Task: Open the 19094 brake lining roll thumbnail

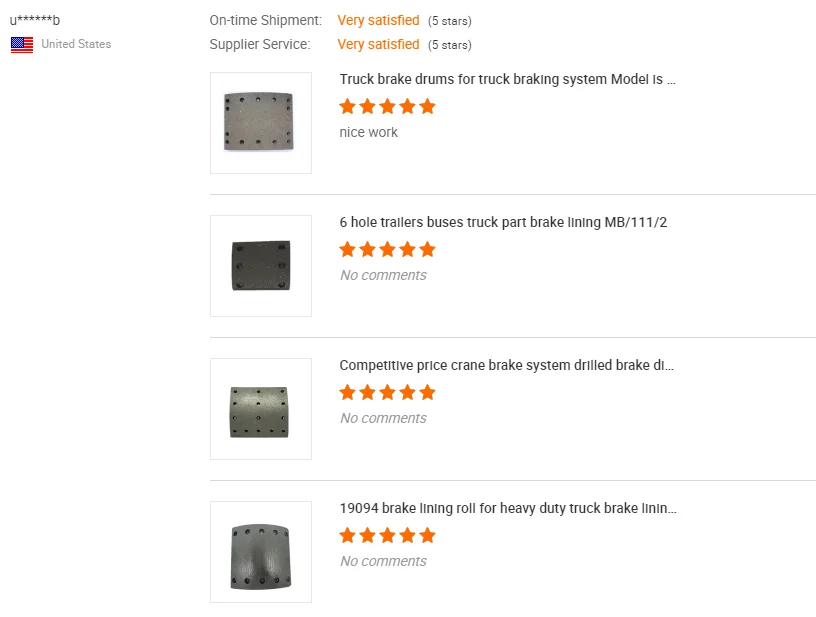Action: click(260, 552)
